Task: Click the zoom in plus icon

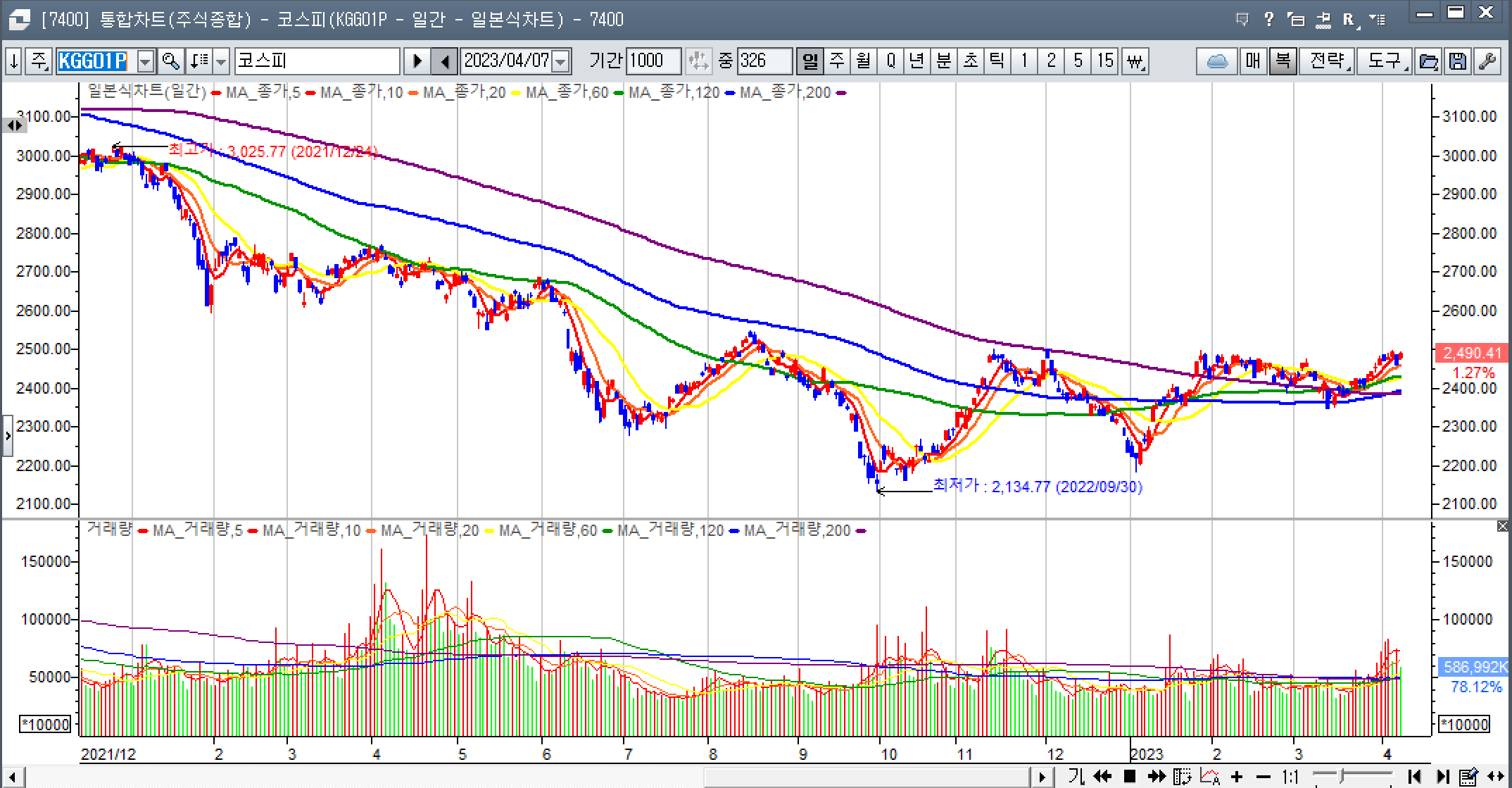Action: (x=1237, y=777)
